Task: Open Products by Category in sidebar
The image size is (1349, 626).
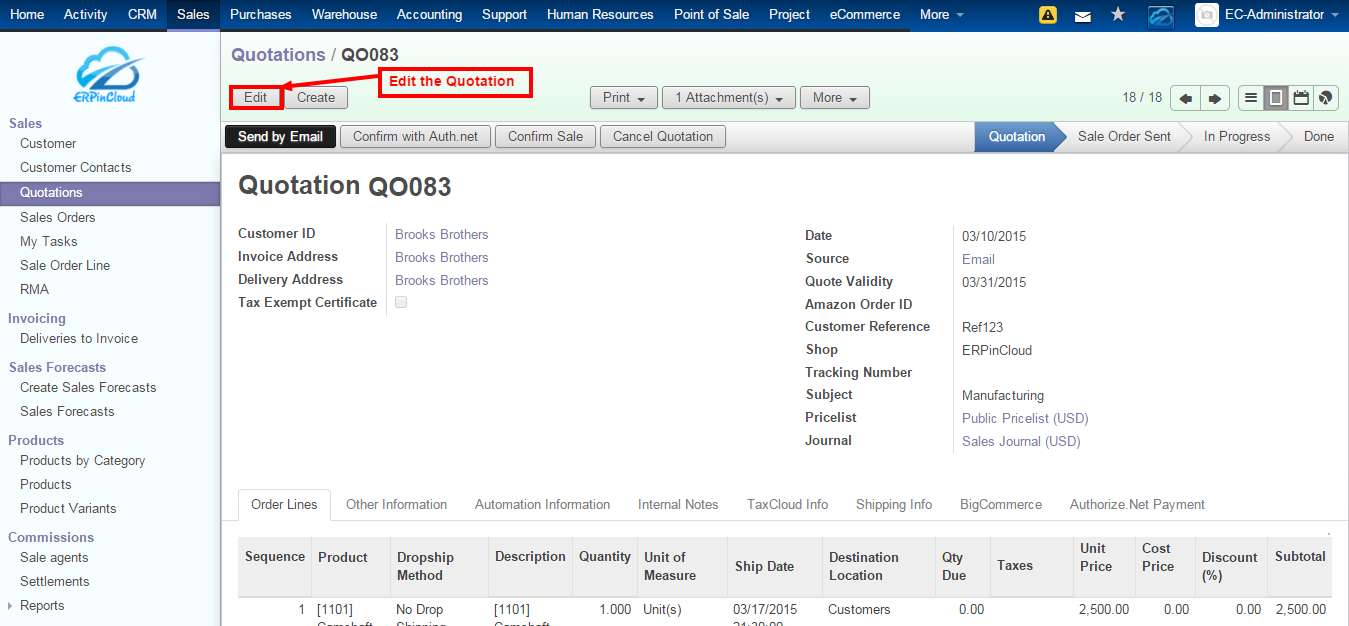Action: (x=82, y=461)
